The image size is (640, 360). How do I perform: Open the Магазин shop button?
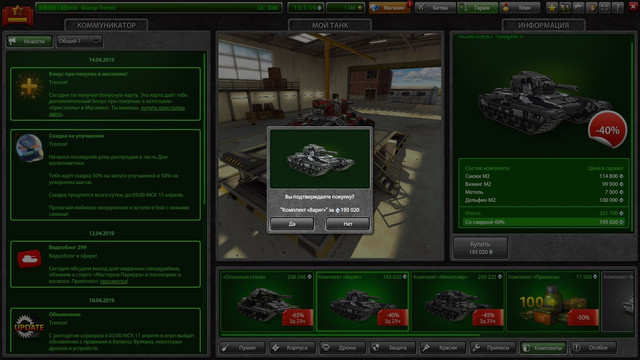coord(389,8)
